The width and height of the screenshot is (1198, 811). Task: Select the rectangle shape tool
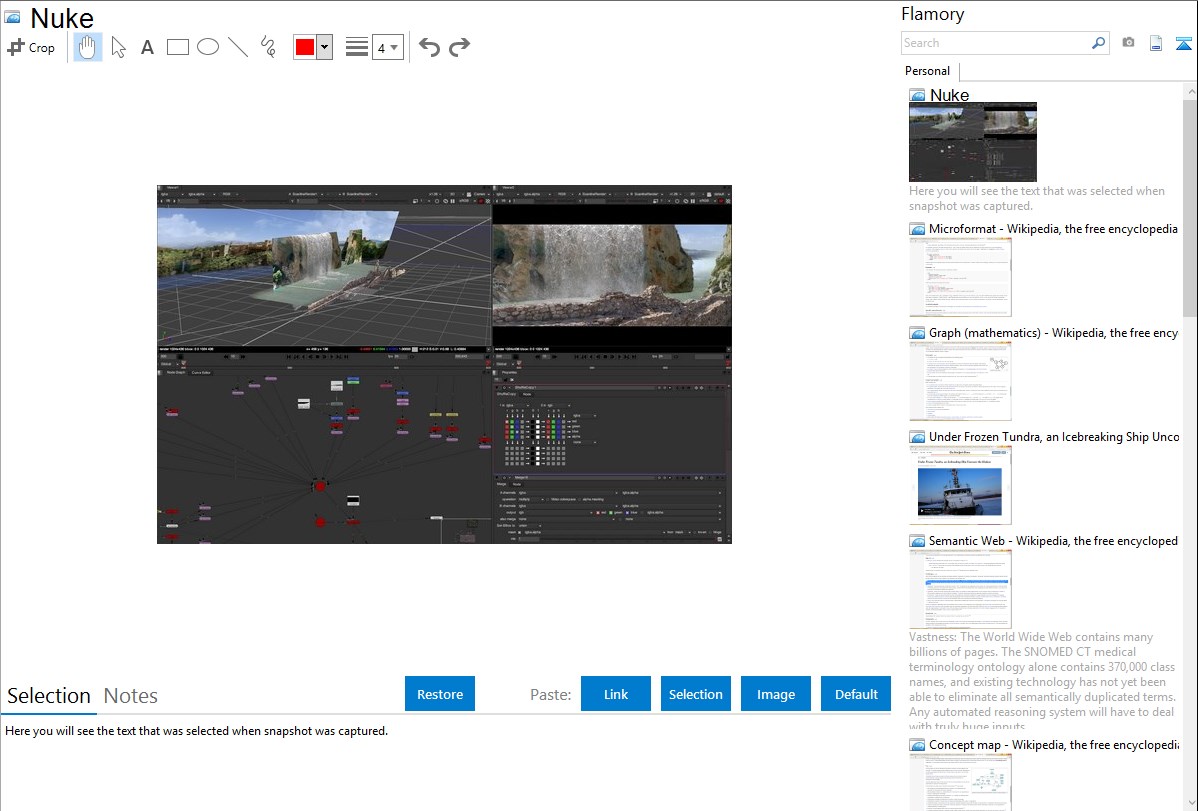click(177, 47)
